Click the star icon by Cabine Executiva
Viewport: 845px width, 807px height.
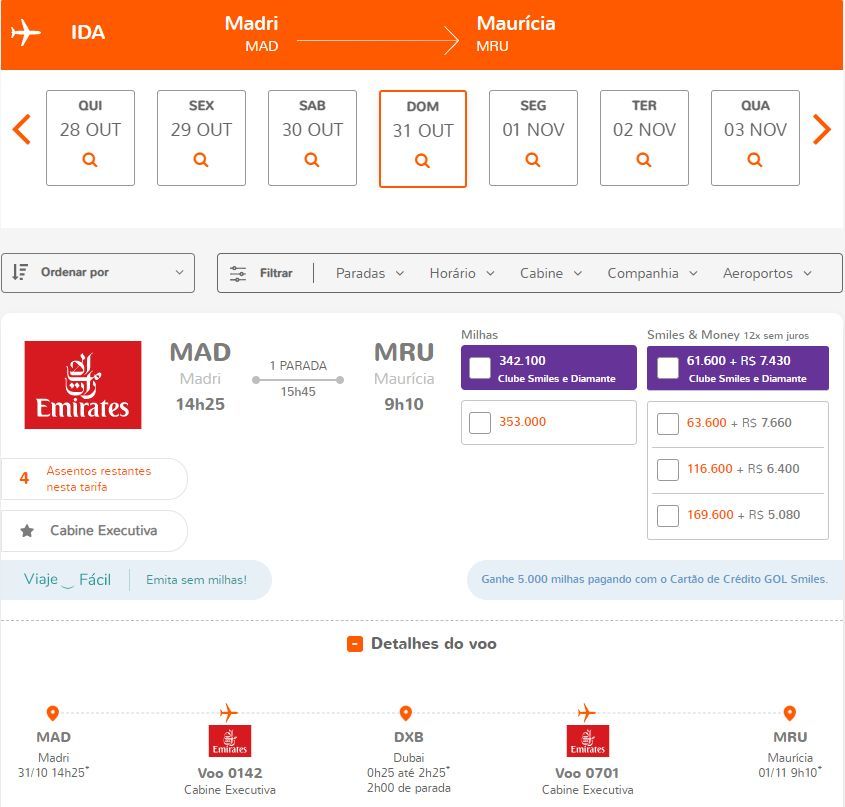click(x=27, y=531)
